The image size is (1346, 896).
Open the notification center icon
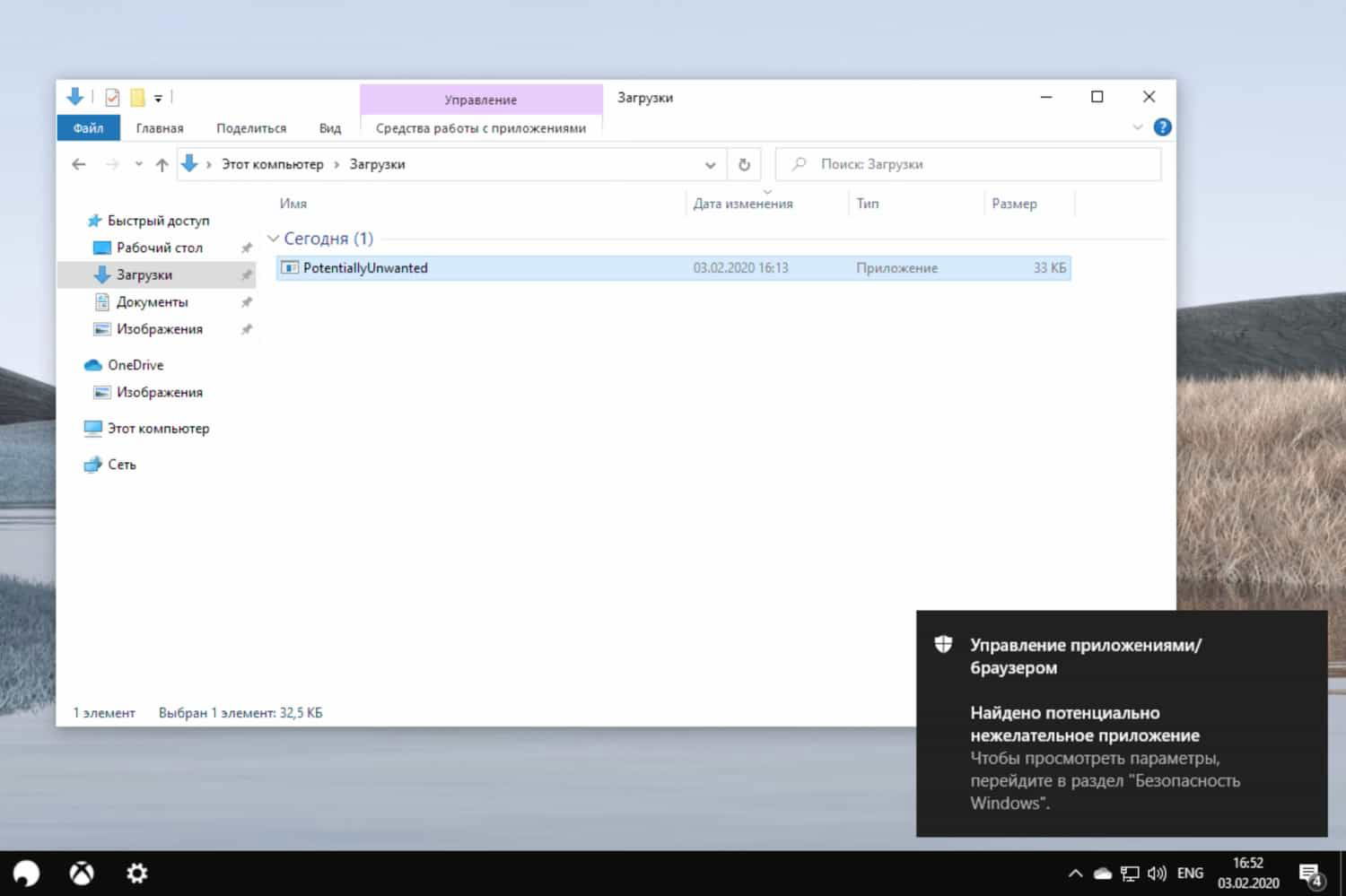[x=1310, y=873]
